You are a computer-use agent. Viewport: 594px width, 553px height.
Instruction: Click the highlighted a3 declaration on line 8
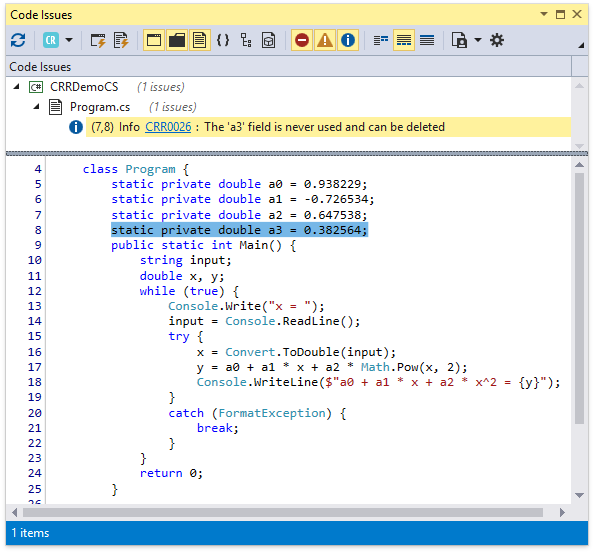tap(239, 230)
